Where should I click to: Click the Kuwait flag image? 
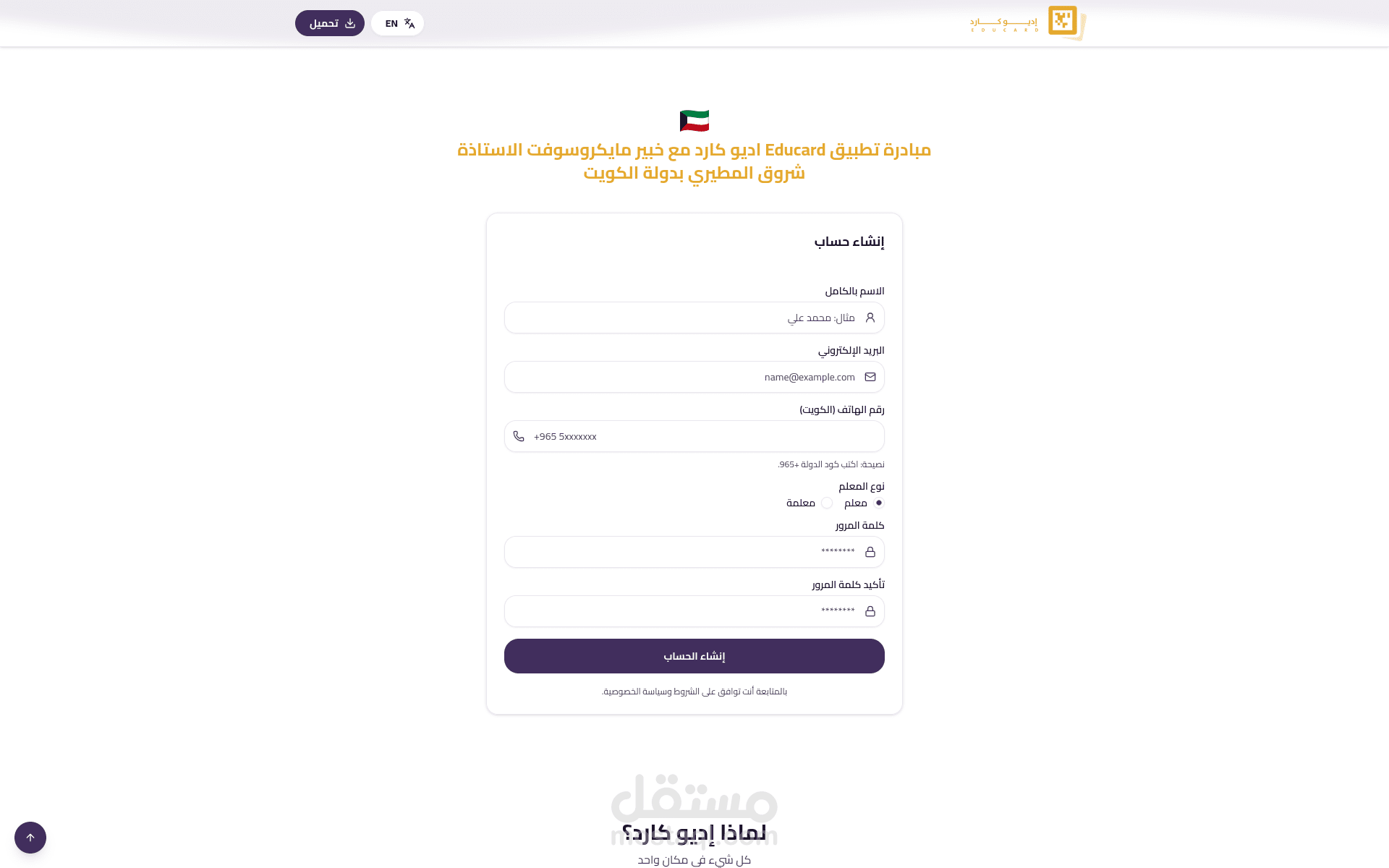coord(694,120)
